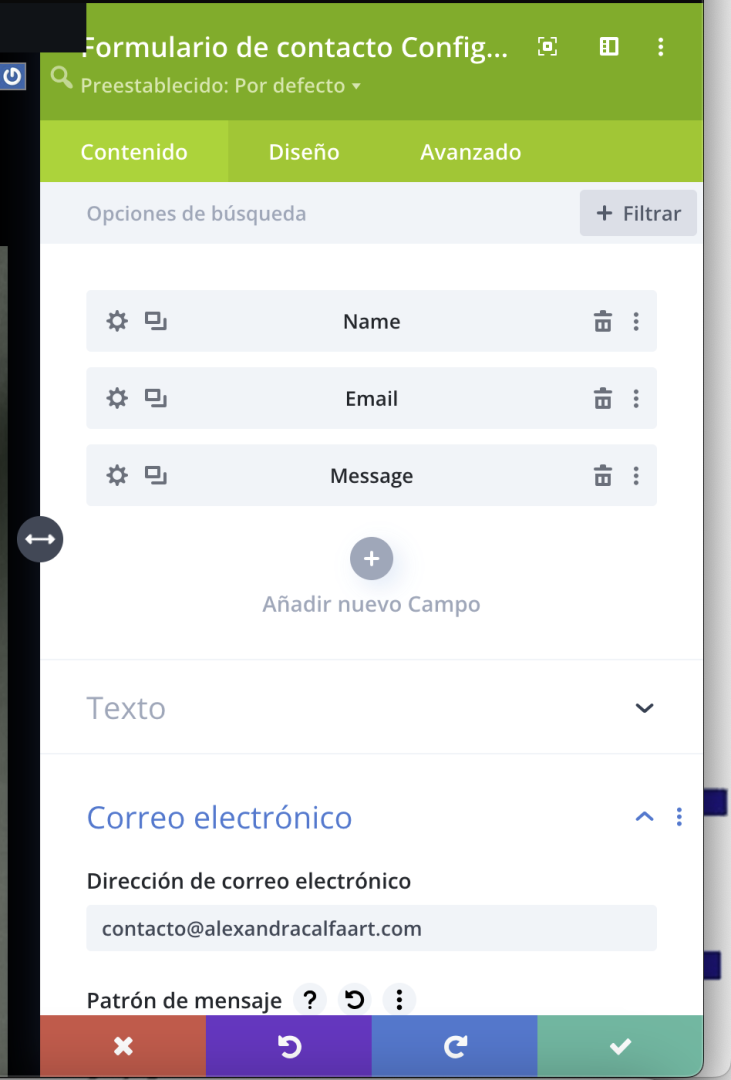Open settings gear for Name field

[x=117, y=321]
